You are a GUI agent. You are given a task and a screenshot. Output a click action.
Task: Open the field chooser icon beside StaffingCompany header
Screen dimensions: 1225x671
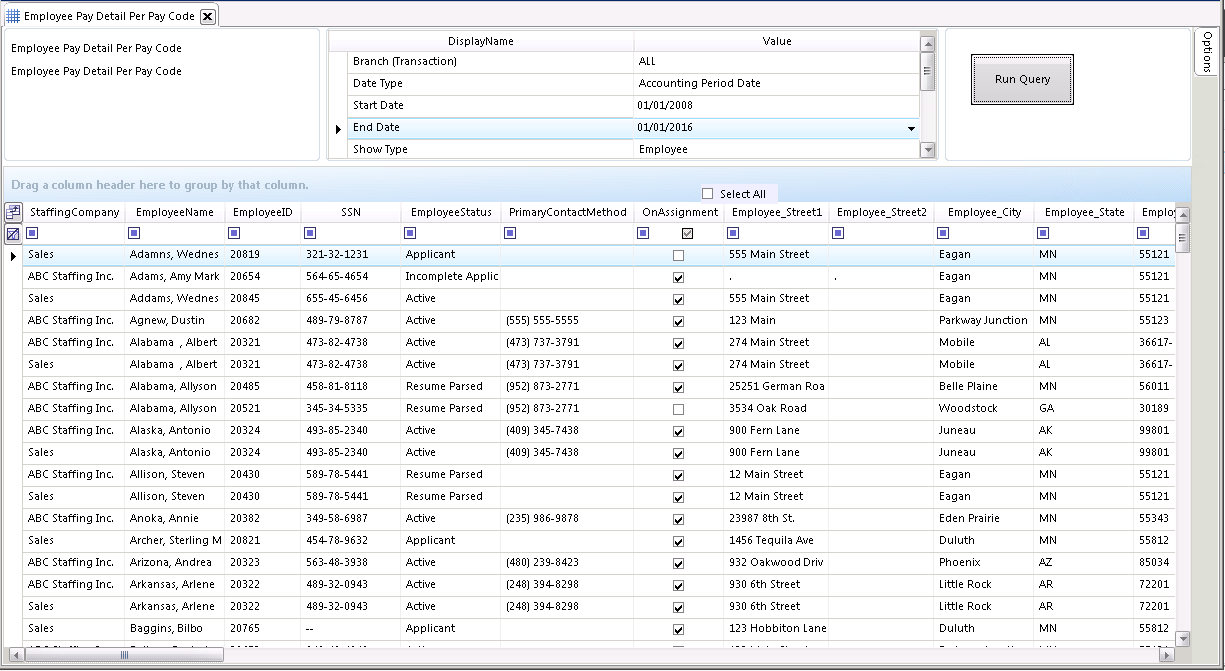pos(13,212)
